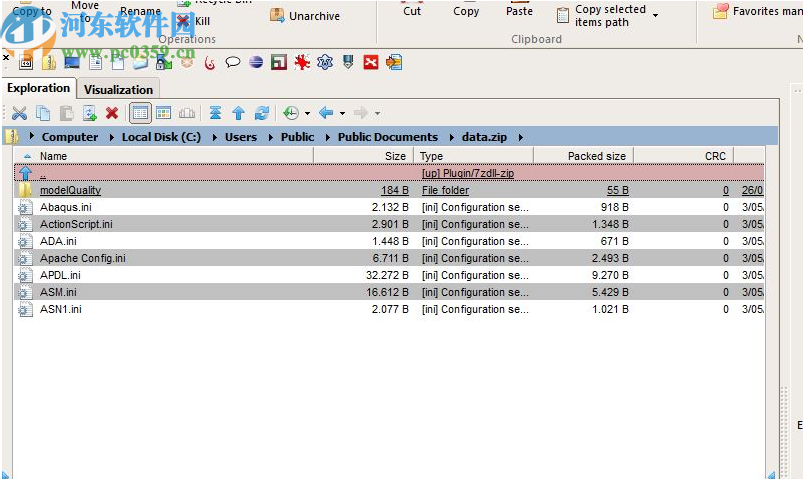Click the Favorites manager button
Image resolution: width=810 pixels, height=486 pixels.
click(758, 12)
